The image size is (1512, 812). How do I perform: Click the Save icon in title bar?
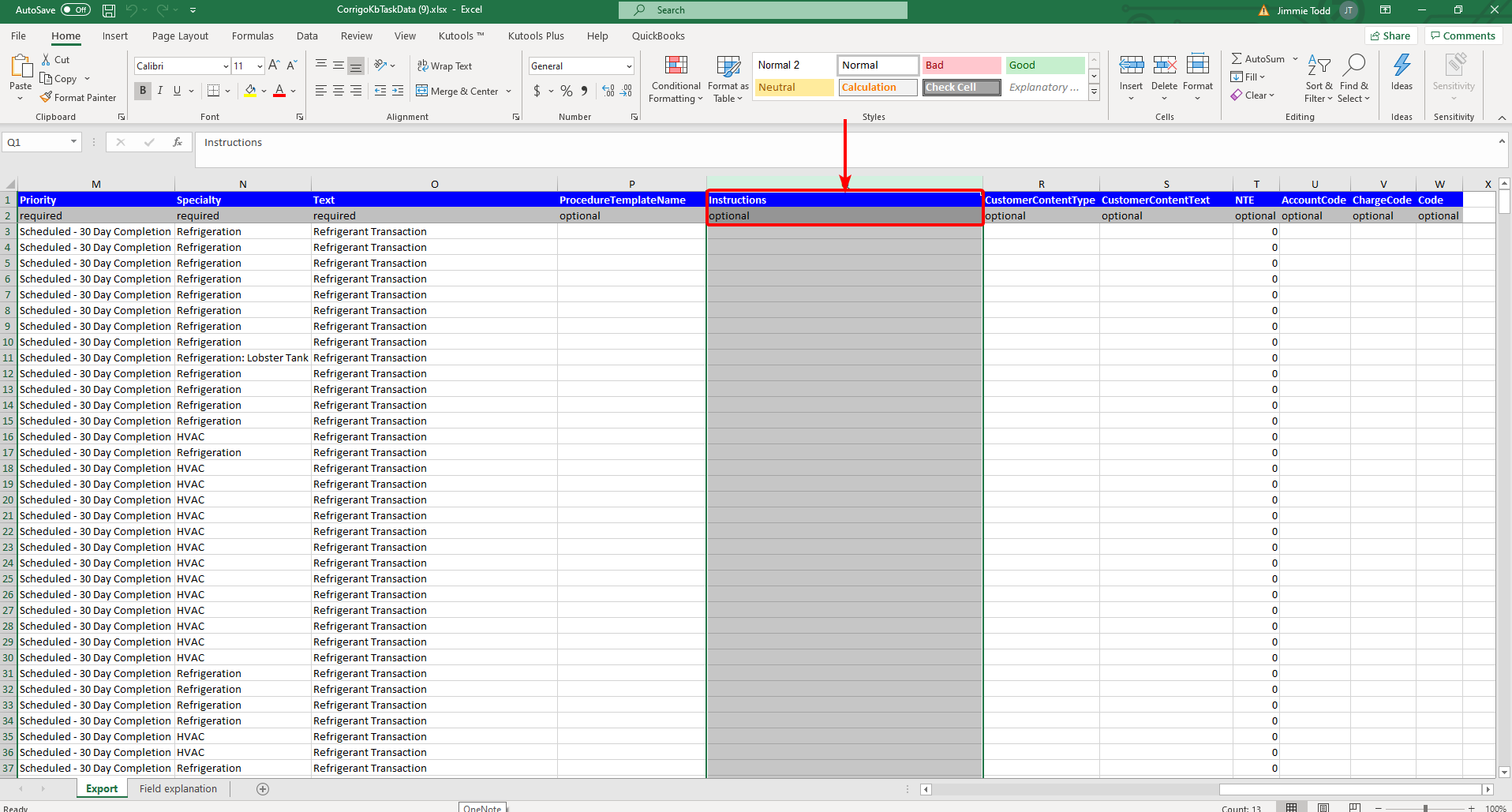point(109,10)
